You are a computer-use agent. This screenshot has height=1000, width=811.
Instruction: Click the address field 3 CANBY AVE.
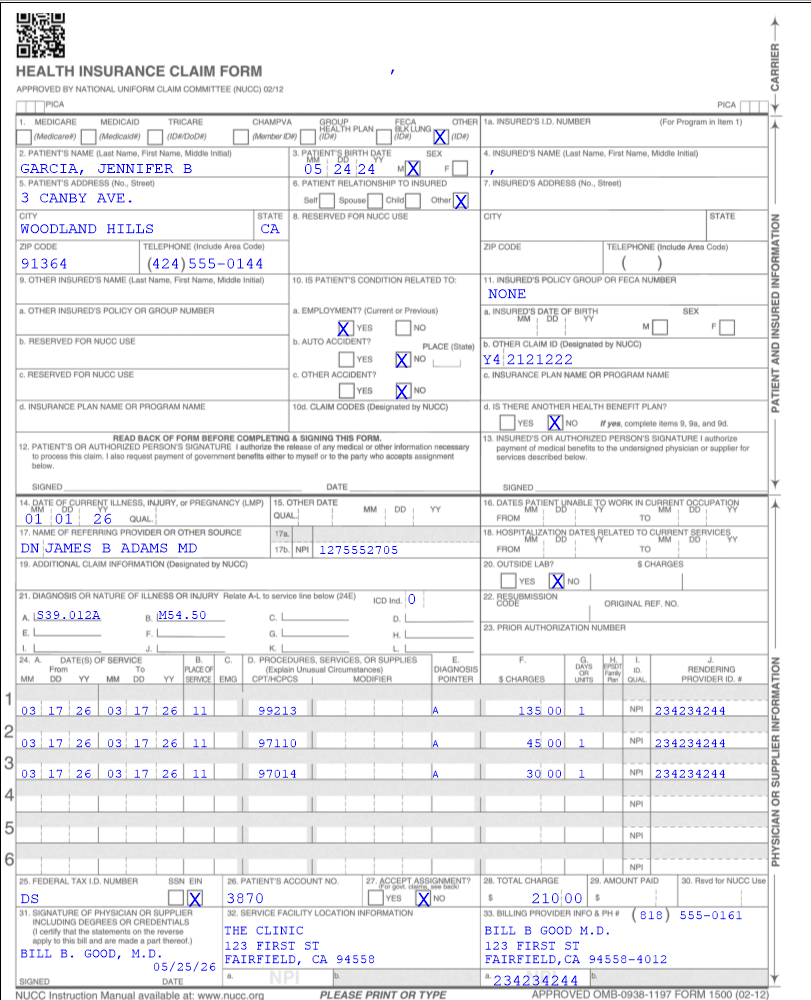click(x=77, y=198)
